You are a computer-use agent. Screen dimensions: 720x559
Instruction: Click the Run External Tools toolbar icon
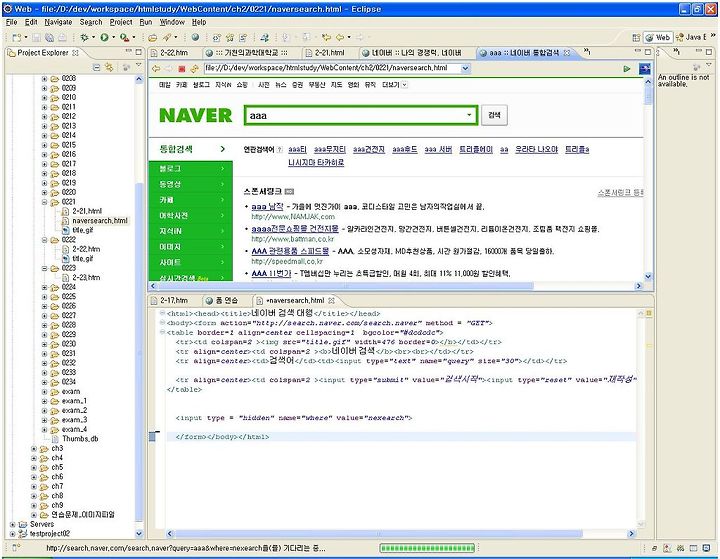coord(124,37)
